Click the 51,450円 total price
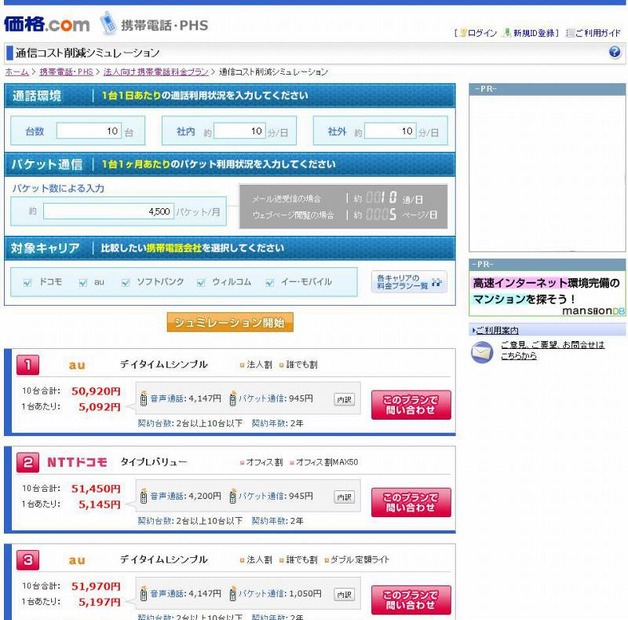This screenshot has height=620, width=628. coord(96,489)
